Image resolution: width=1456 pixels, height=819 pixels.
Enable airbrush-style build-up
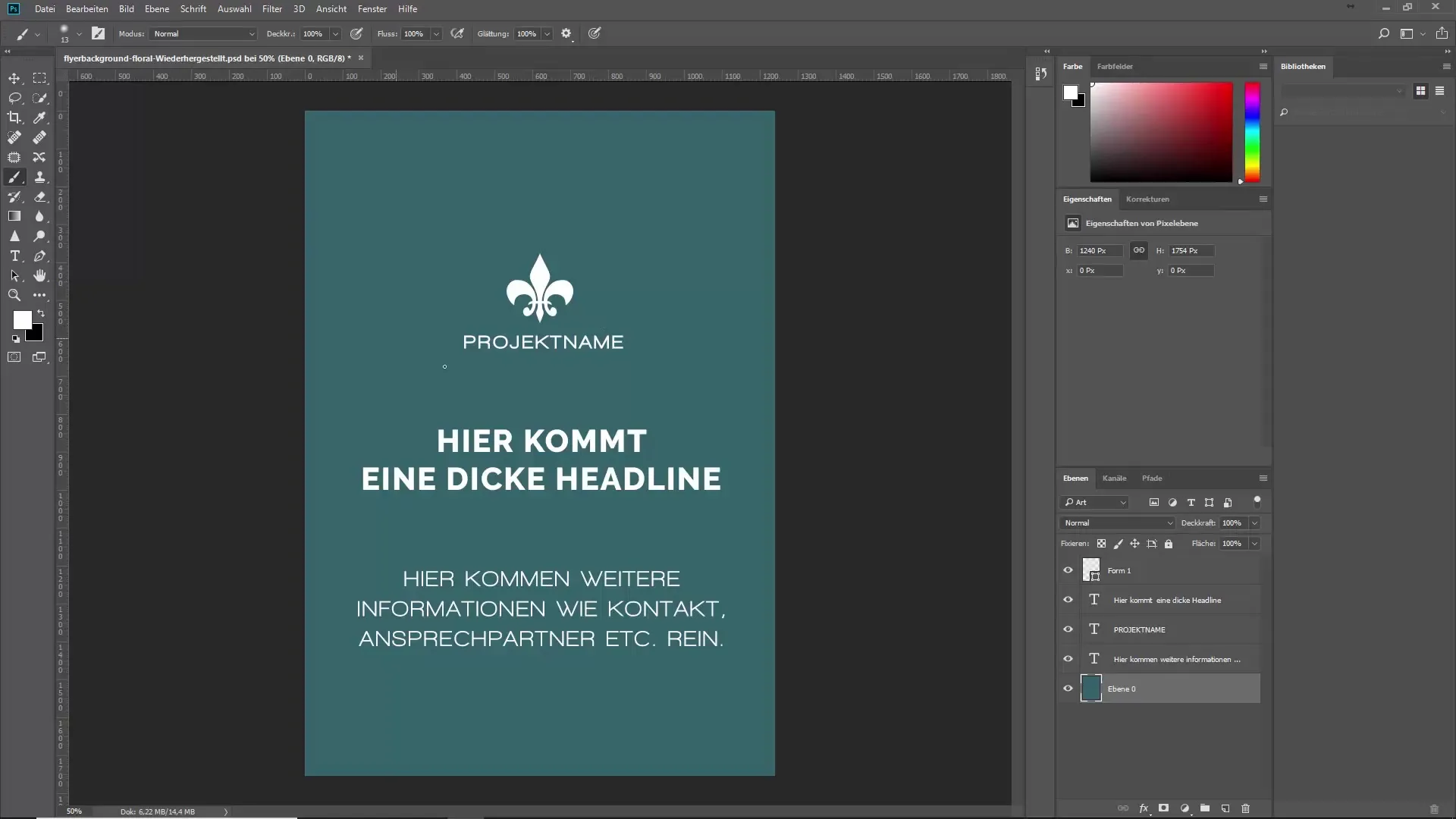(457, 33)
